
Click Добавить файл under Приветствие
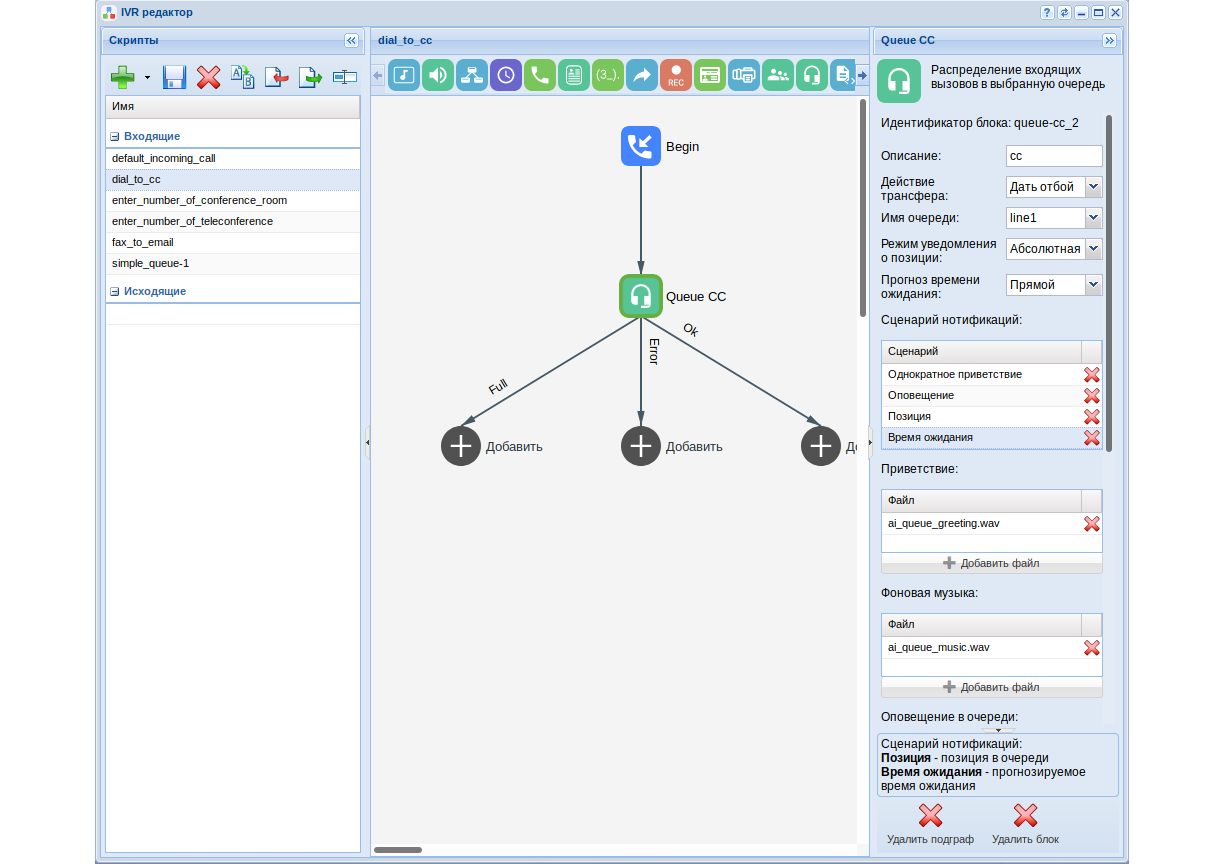(990, 563)
